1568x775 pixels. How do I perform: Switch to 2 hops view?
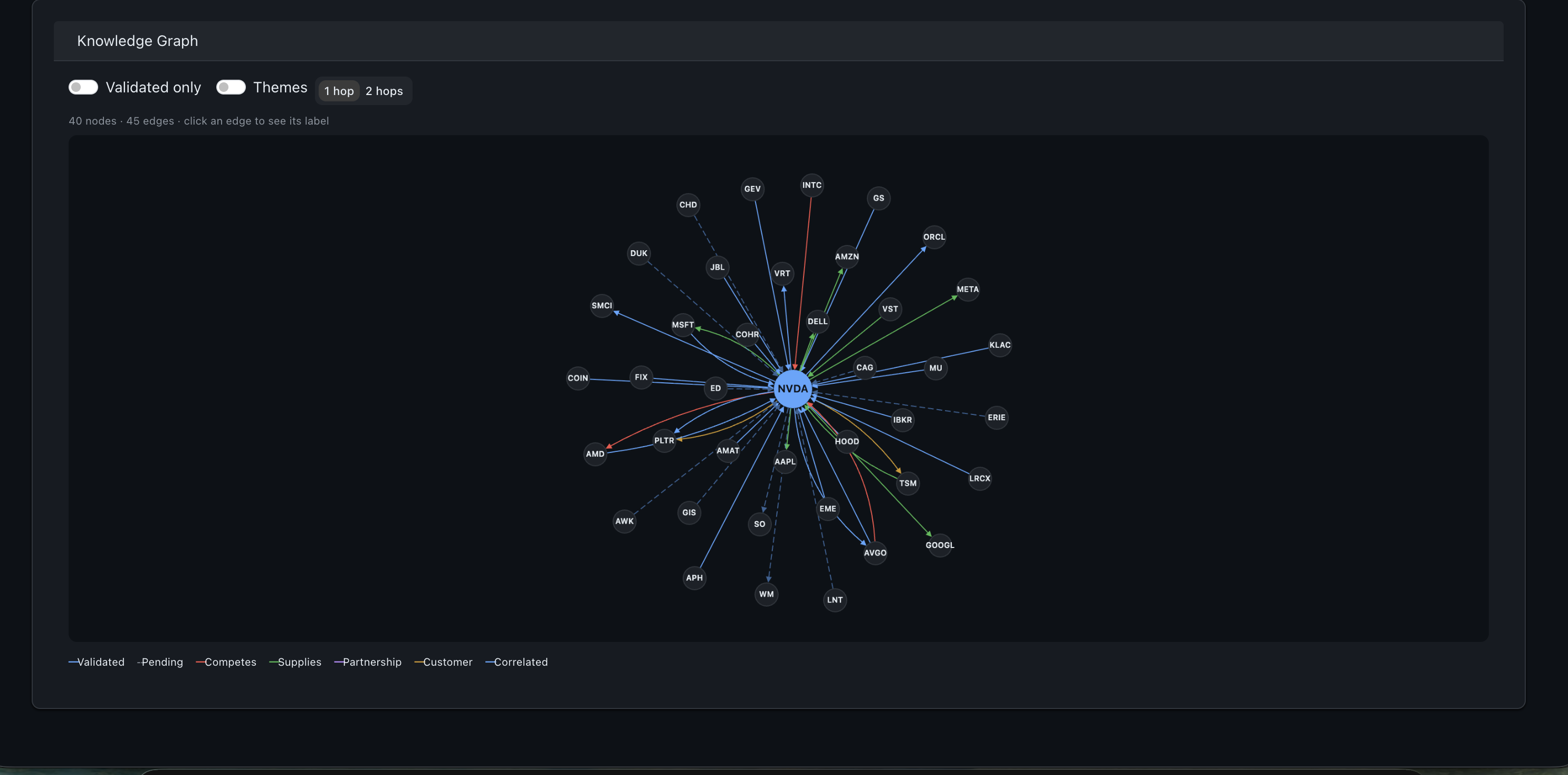pos(384,91)
